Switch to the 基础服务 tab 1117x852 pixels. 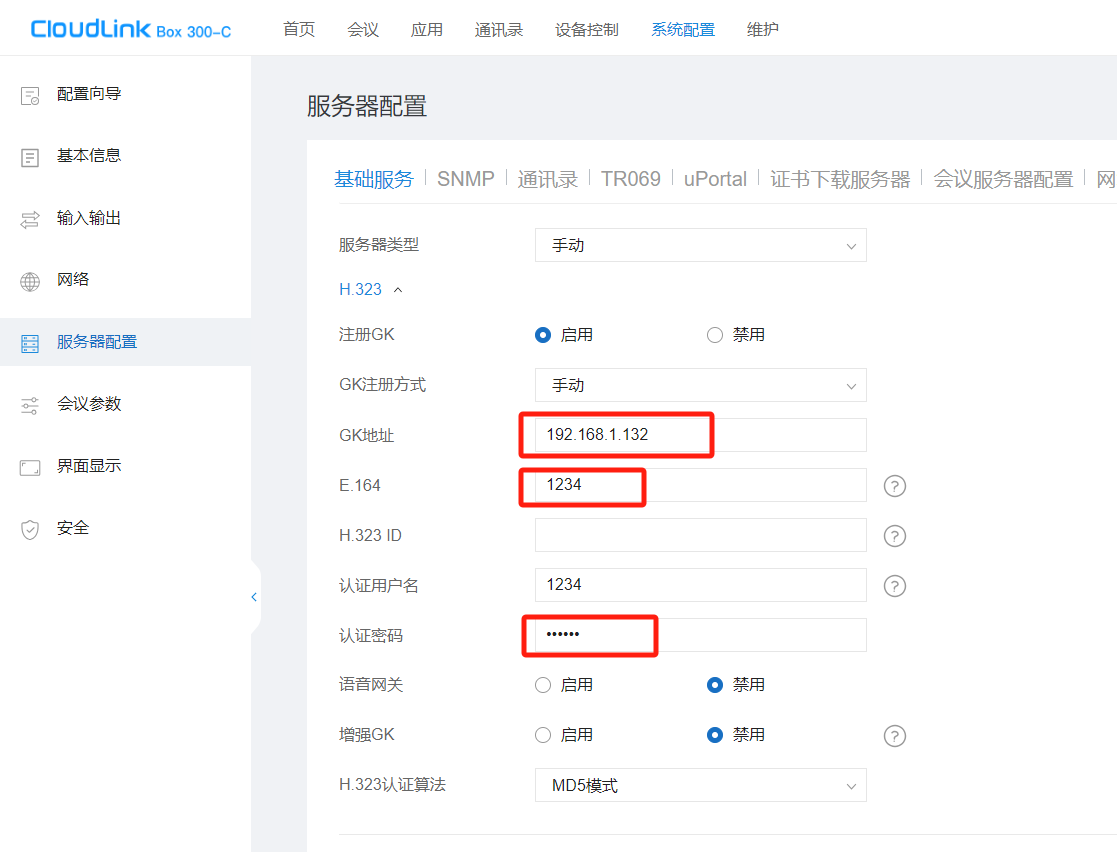click(x=374, y=179)
